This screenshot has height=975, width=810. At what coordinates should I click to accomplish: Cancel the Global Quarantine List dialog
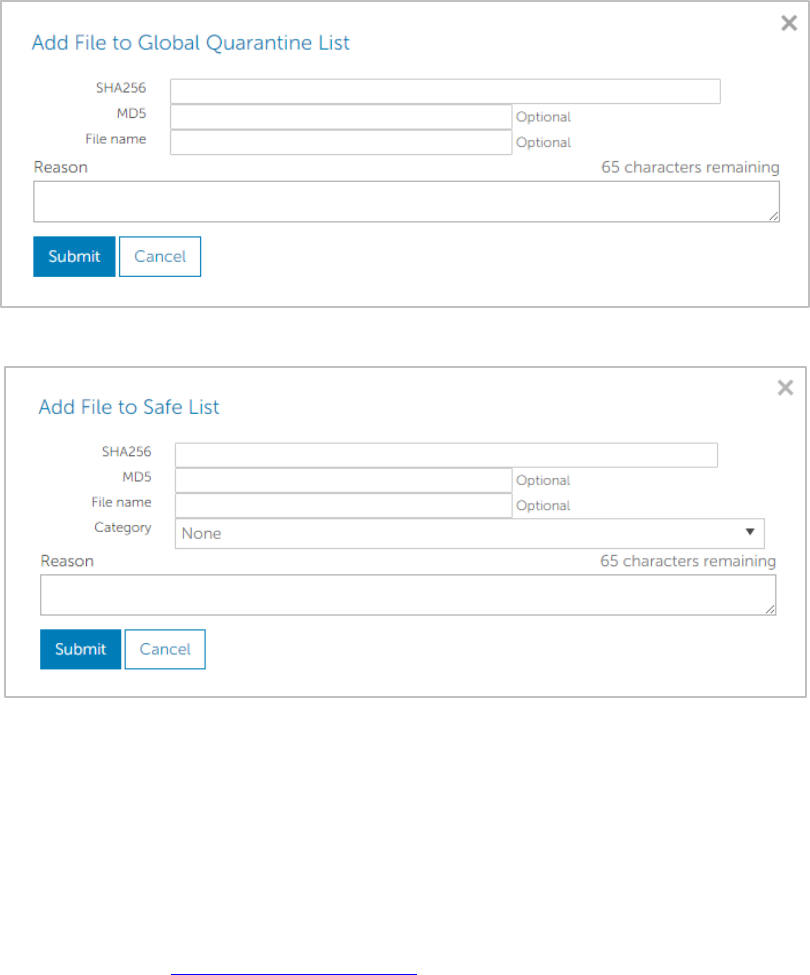point(160,256)
